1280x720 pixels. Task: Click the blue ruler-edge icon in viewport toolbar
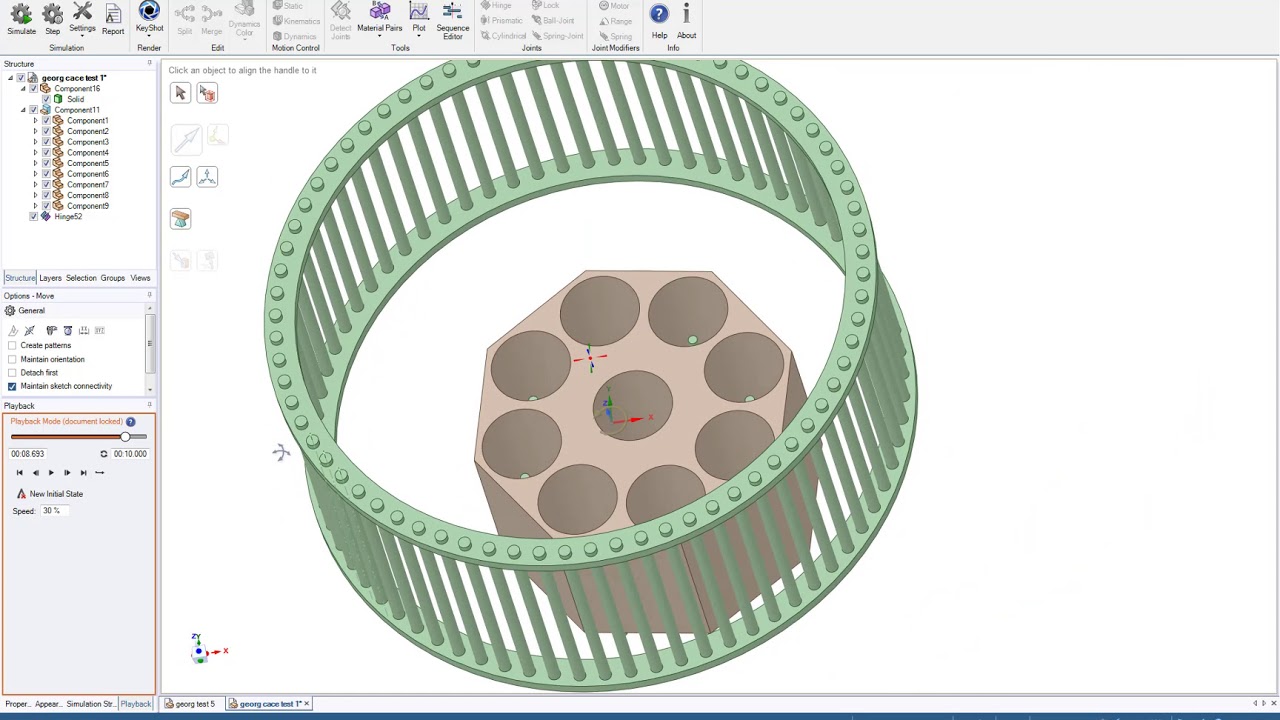(180, 177)
